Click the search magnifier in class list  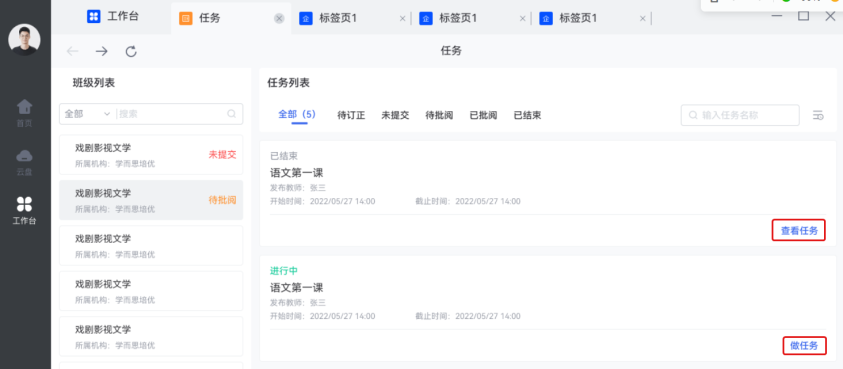(232, 113)
